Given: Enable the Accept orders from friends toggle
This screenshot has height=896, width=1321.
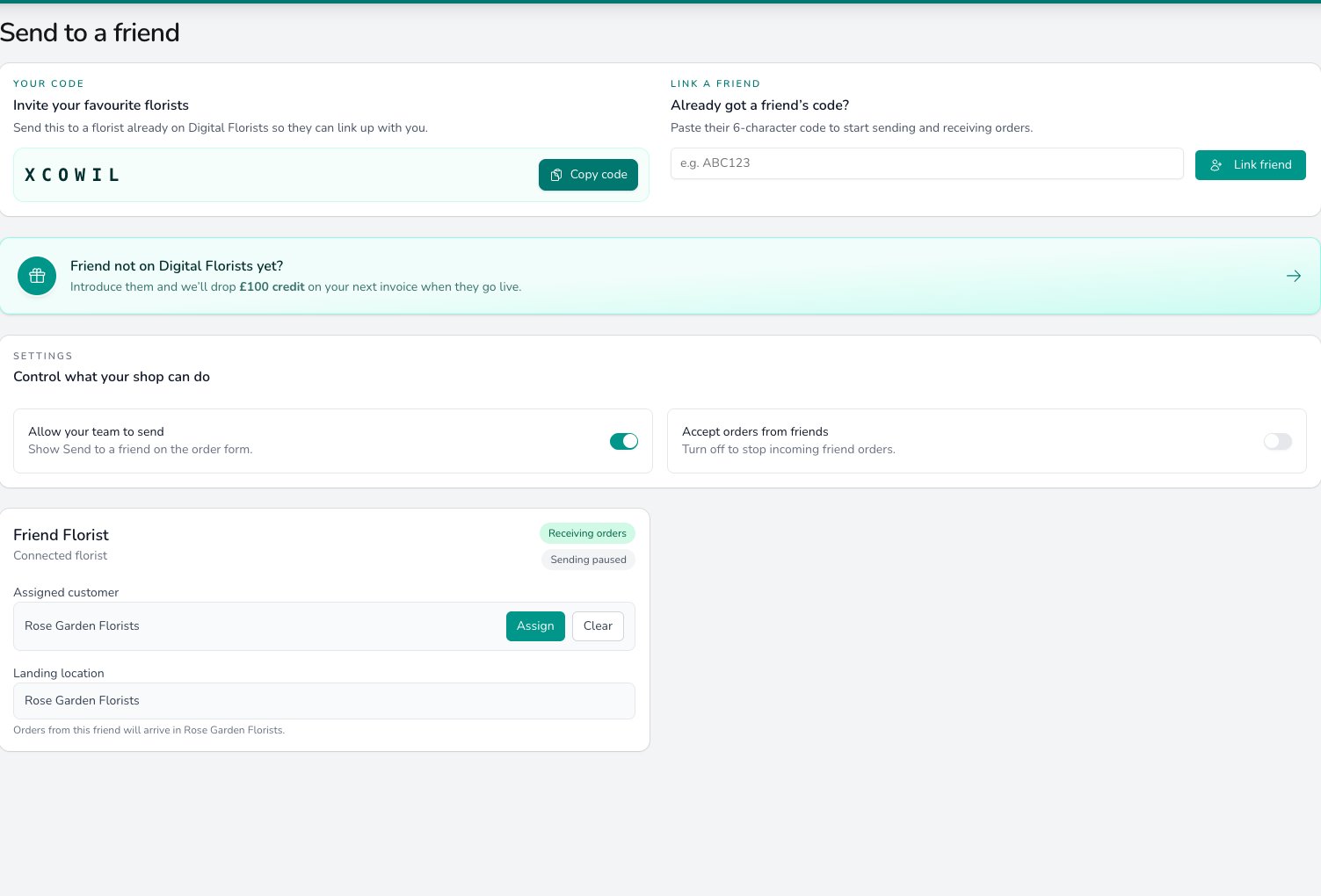Looking at the screenshot, I should coord(1278,441).
